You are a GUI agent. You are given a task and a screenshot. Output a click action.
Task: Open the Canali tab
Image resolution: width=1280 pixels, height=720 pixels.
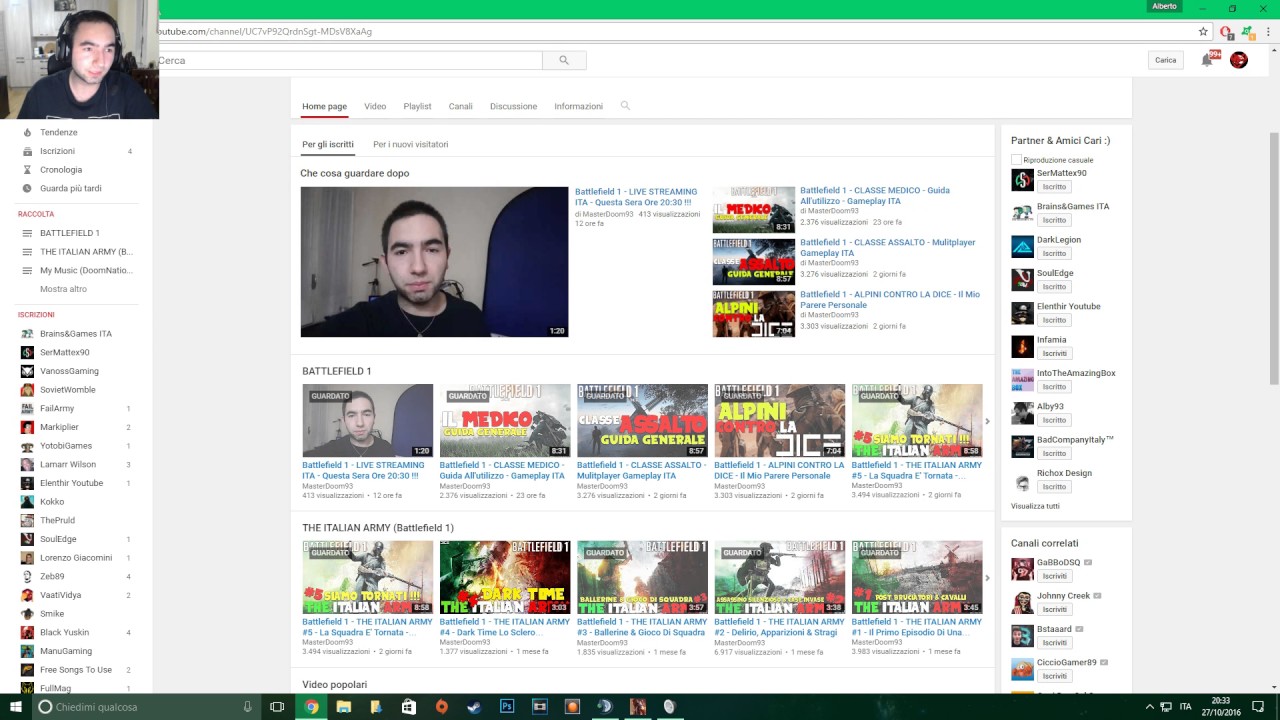(x=460, y=106)
